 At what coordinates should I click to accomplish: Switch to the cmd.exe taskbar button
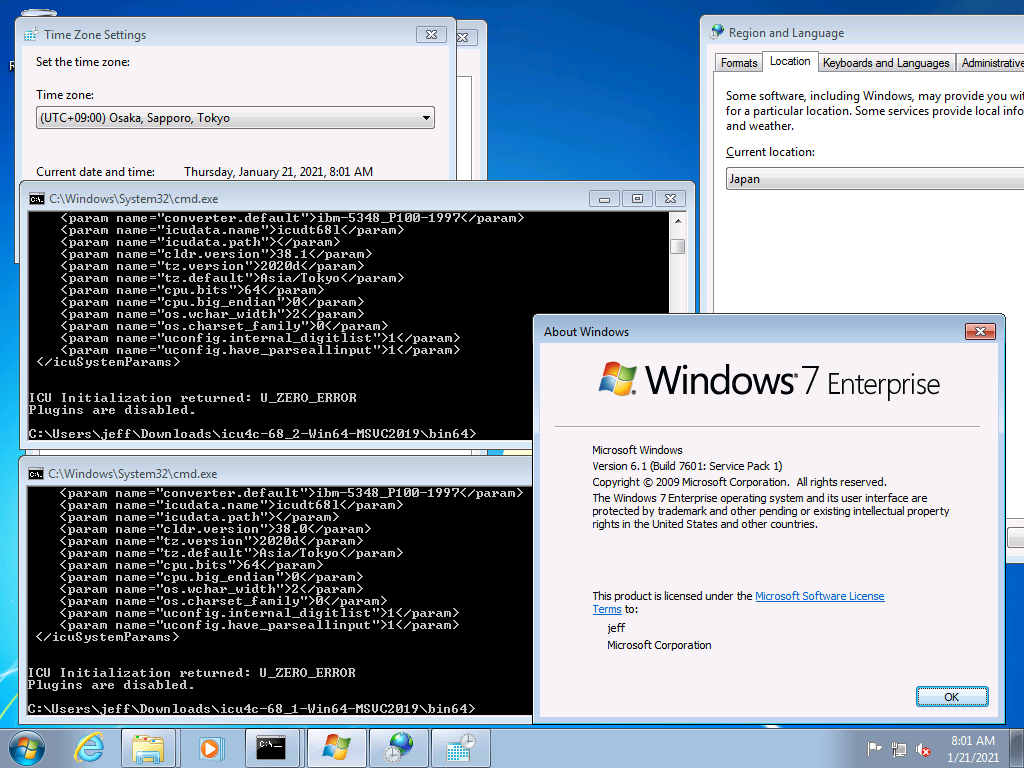(272, 747)
